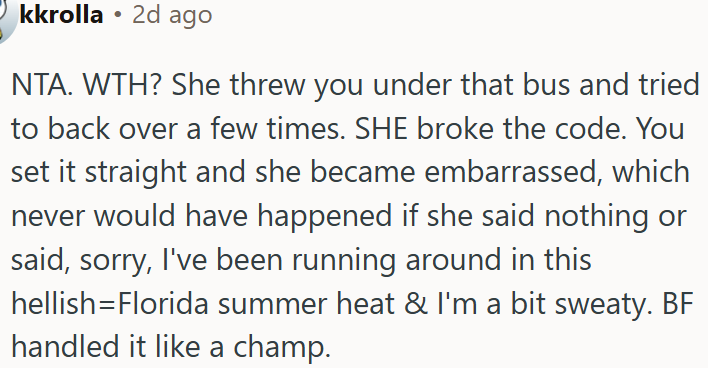Click the word 'happened' in the comment
This screenshot has height=368, width=708.
click(x=325, y=216)
